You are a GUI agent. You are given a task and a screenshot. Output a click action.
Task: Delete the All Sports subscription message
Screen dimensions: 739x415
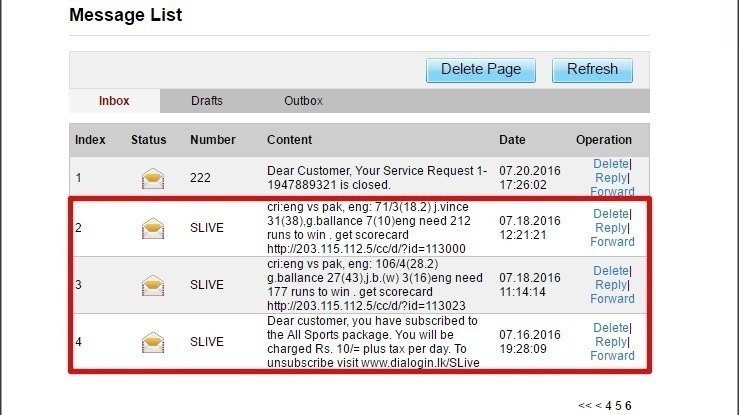[x=610, y=328]
